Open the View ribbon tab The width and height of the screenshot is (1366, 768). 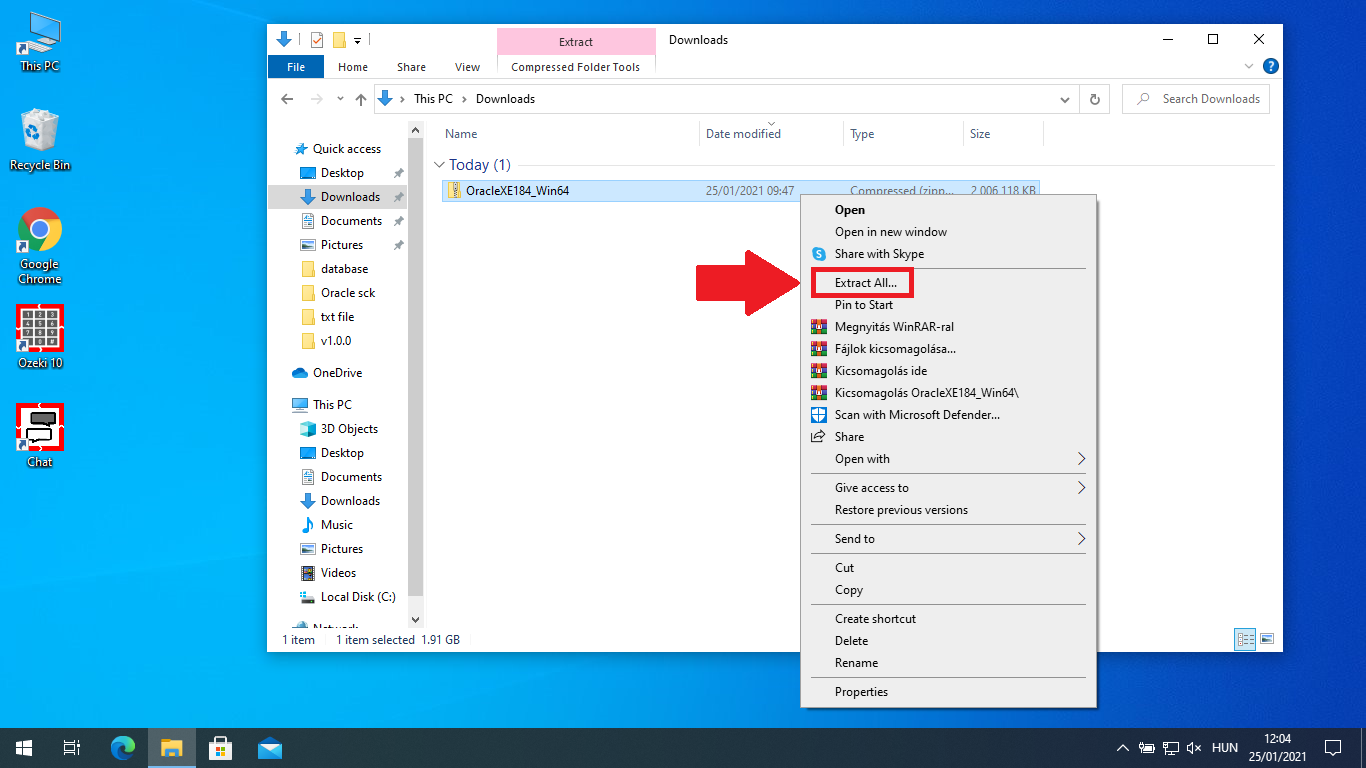pyautogui.click(x=467, y=67)
